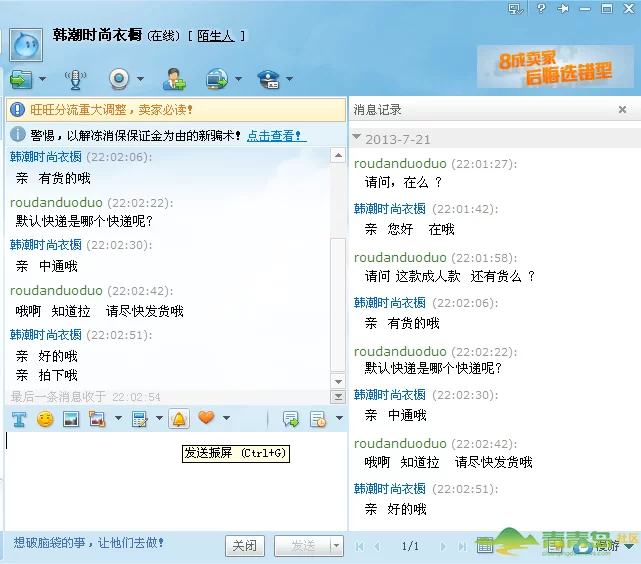641x564 pixels.
Task: Click the 陌生人 stranger link
Action: point(215,36)
